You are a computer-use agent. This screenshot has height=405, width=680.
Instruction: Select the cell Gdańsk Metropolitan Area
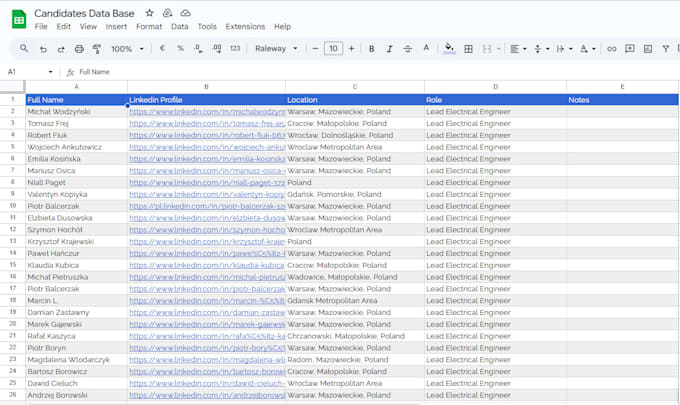point(355,300)
